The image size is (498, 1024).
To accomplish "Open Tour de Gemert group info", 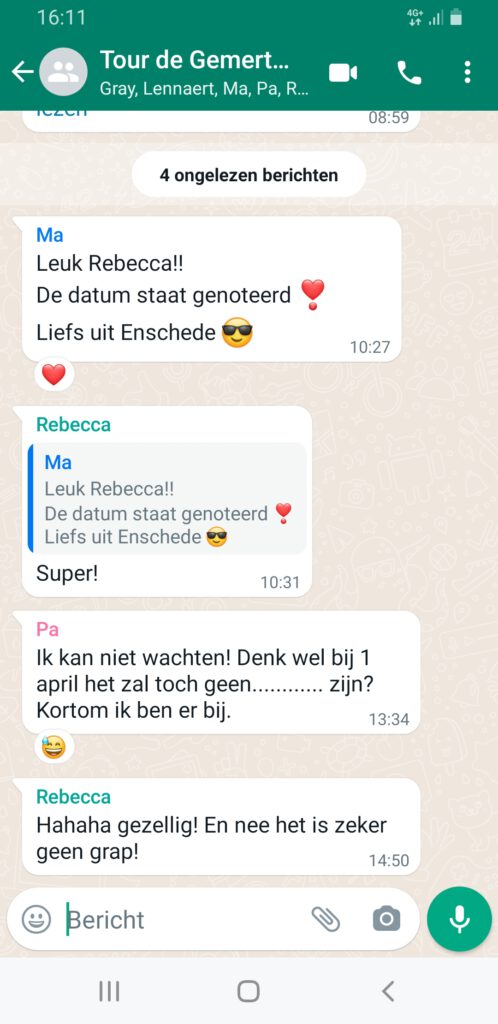I will pos(204,72).
